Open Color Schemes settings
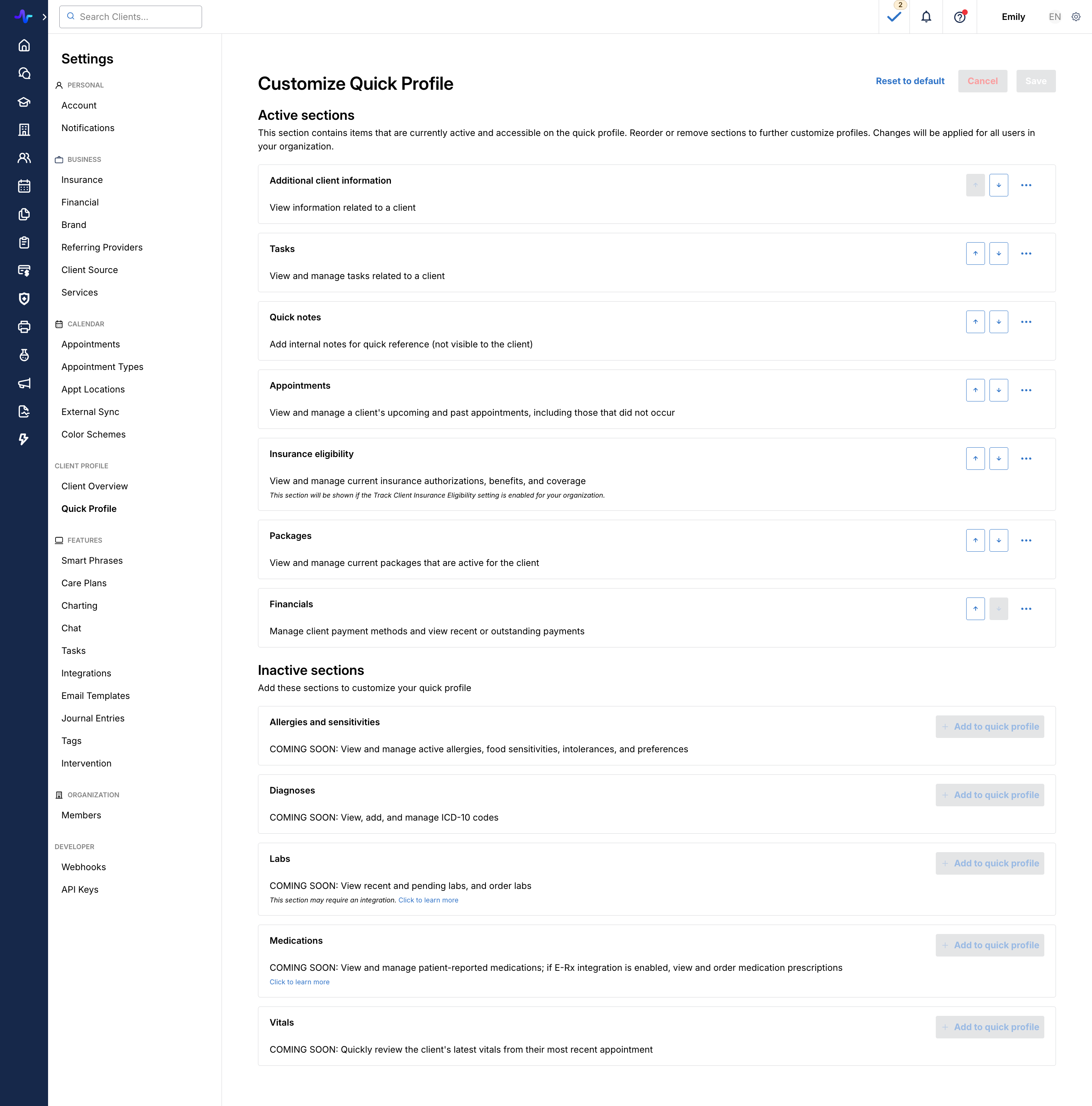 [x=93, y=435]
